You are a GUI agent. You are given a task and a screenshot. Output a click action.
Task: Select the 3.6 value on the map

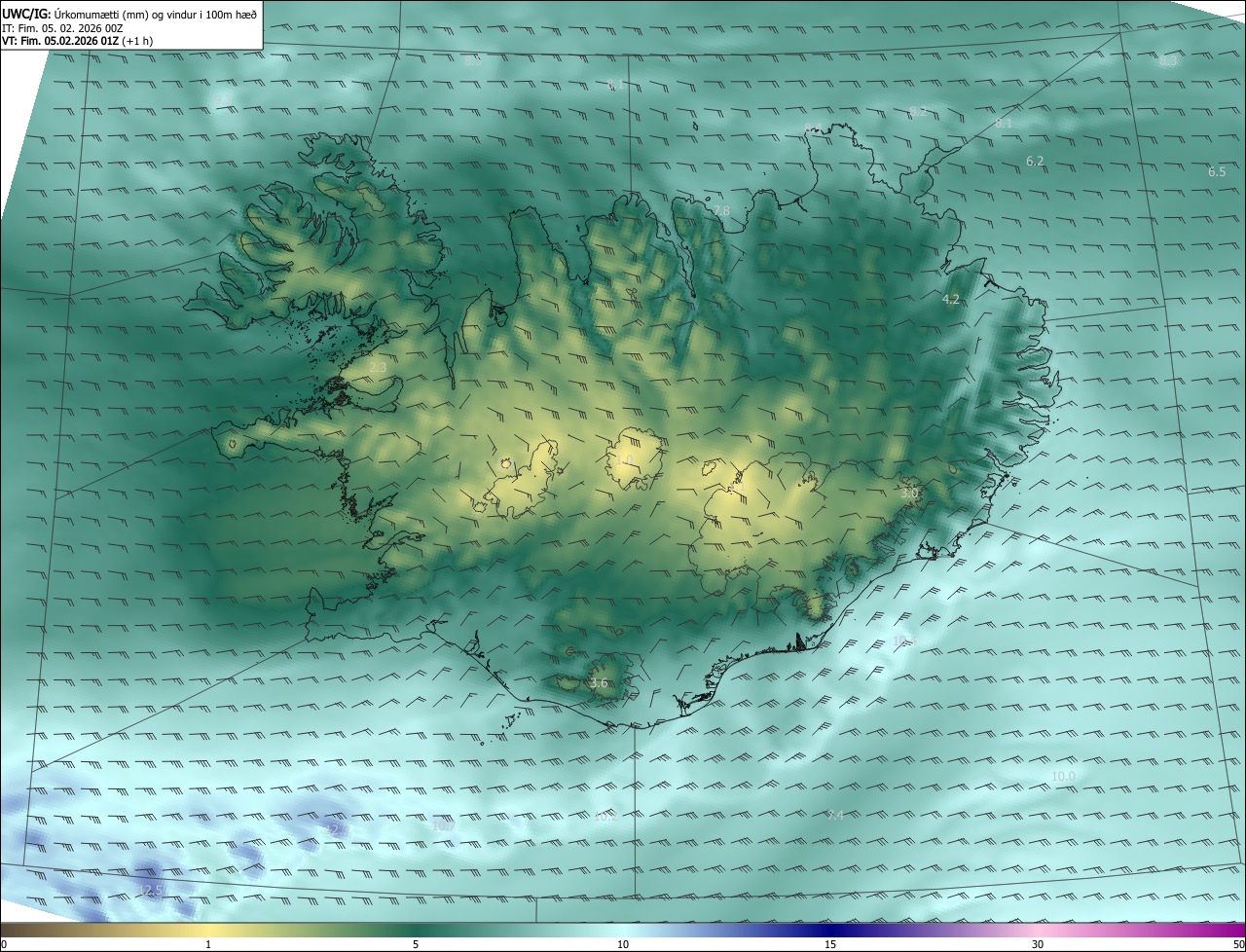click(x=599, y=683)
